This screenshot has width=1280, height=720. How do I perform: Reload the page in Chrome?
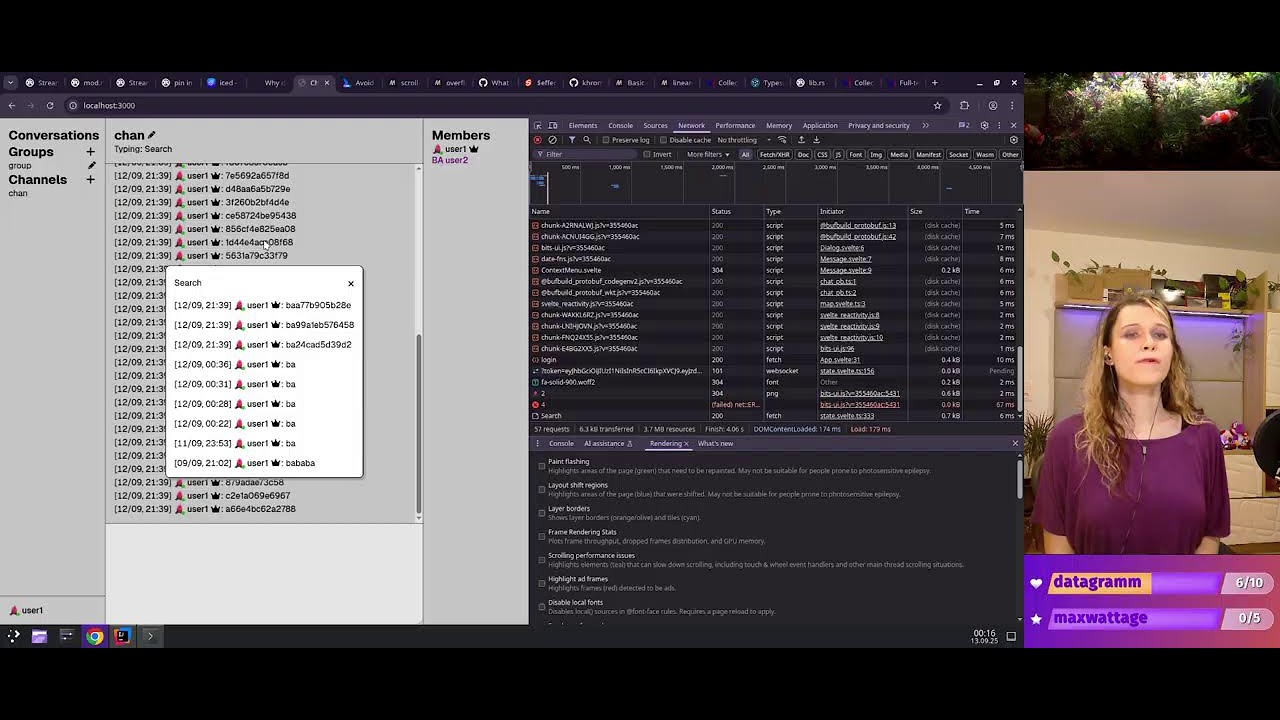click(50, 106)
